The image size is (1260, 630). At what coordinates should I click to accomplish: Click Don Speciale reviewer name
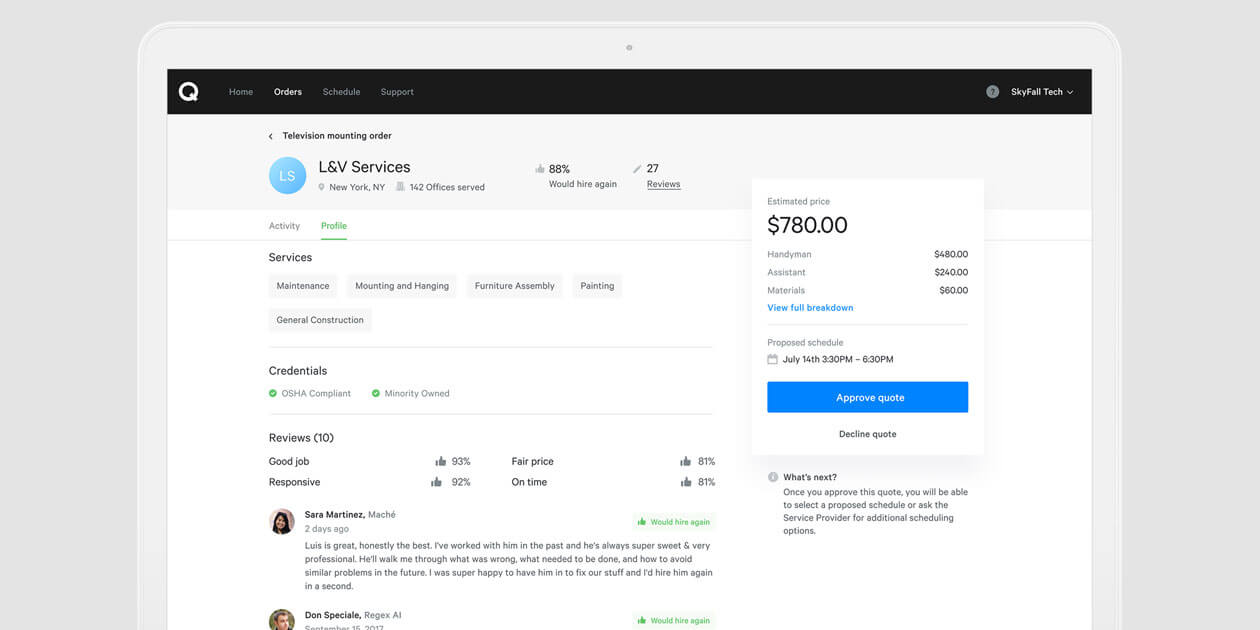(x=332, y=615)
